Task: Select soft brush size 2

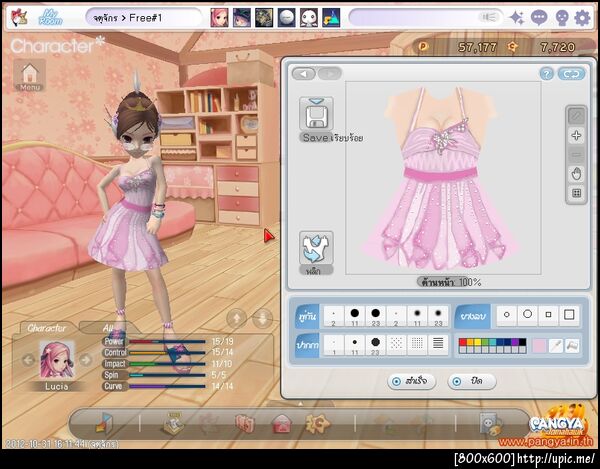Action: [396, 316]
